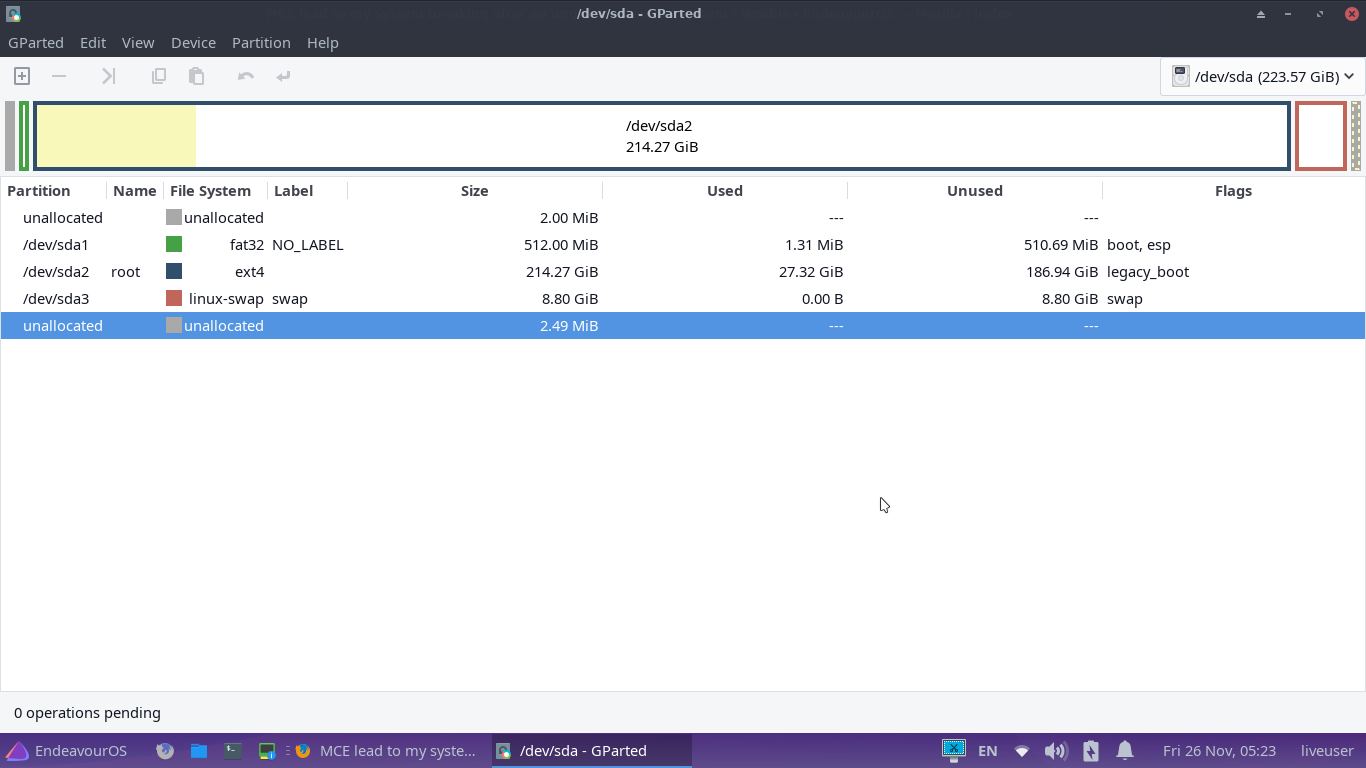Click the Label column header
Viewport: 1366px width, 768px height.
[307, 191]
